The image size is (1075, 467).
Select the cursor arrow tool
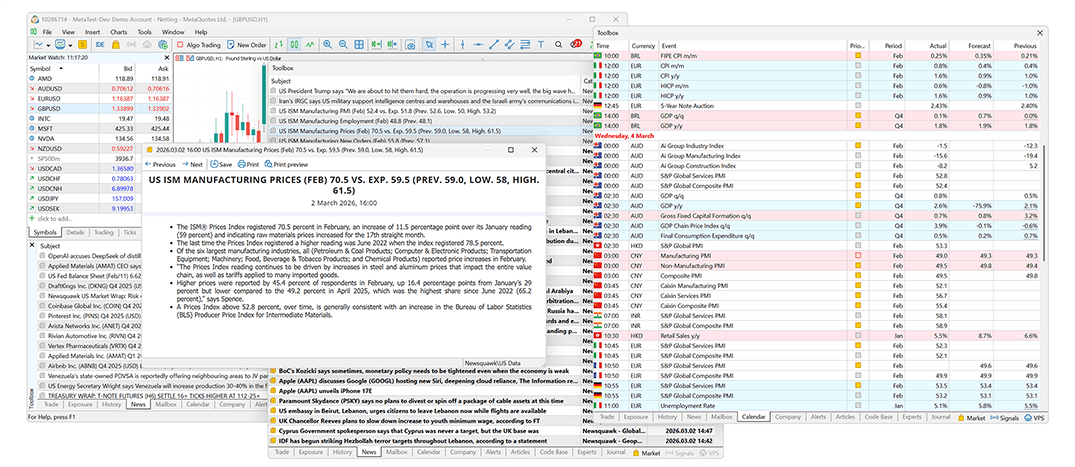click(429, 45)
